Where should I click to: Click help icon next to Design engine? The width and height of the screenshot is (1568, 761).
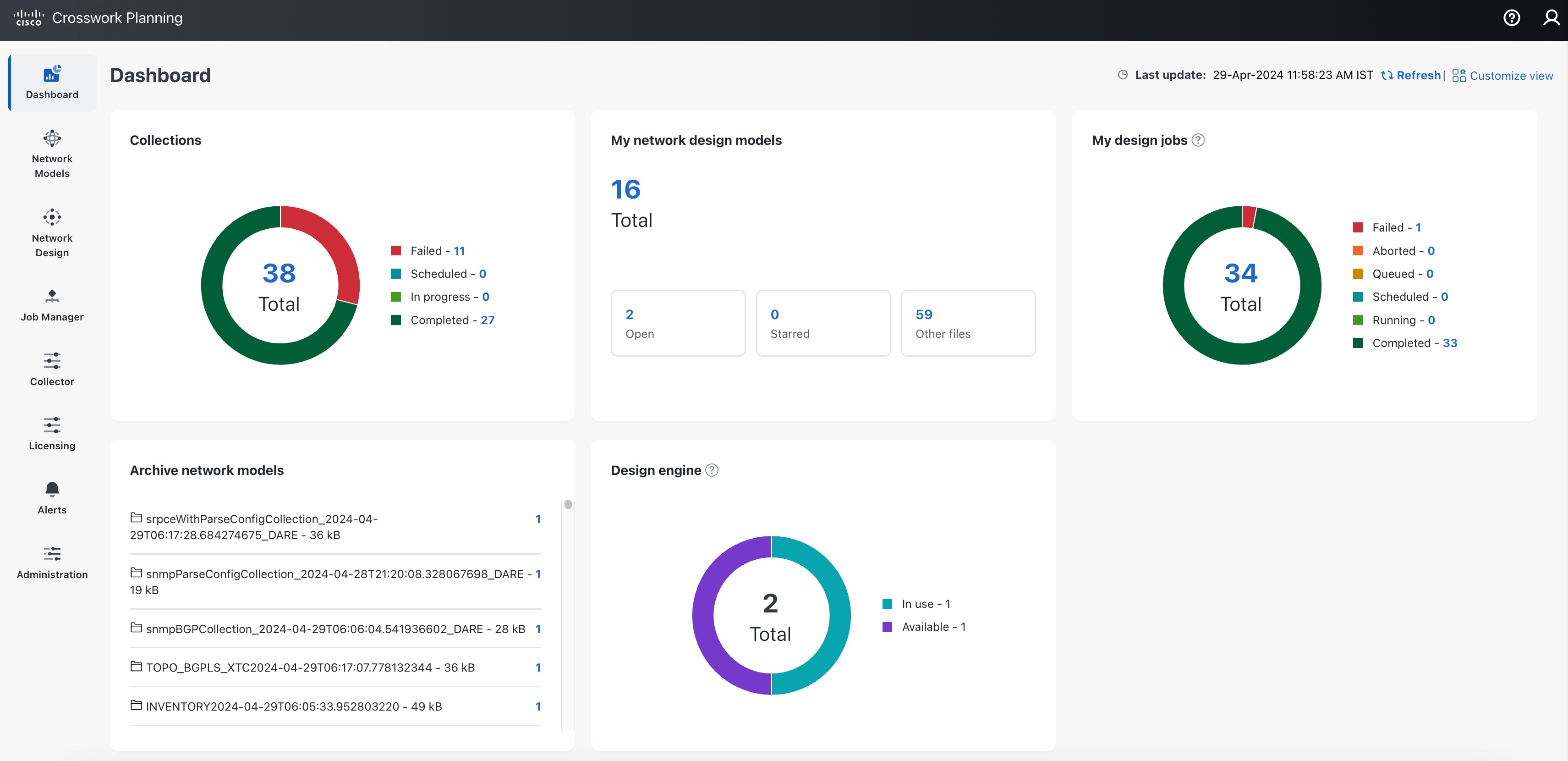tap(712, 471)
